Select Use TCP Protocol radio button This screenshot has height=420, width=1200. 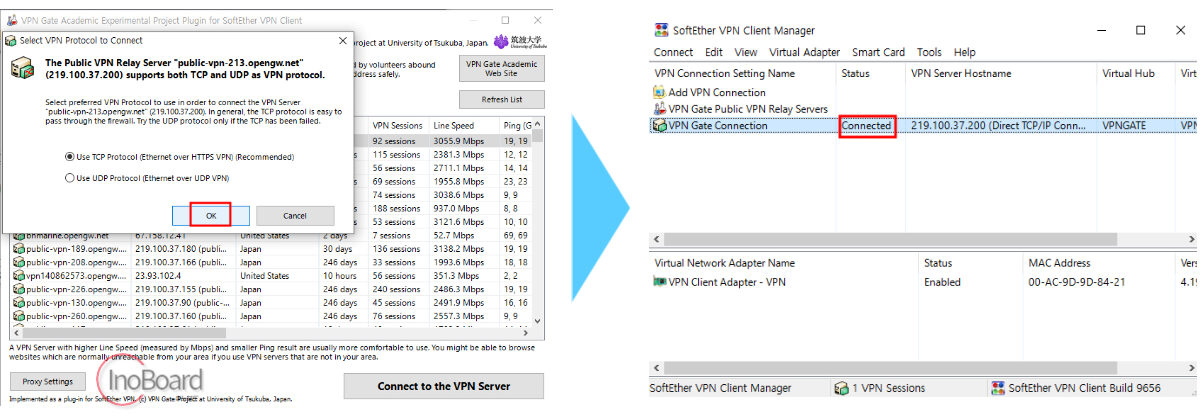coord(68,157)
